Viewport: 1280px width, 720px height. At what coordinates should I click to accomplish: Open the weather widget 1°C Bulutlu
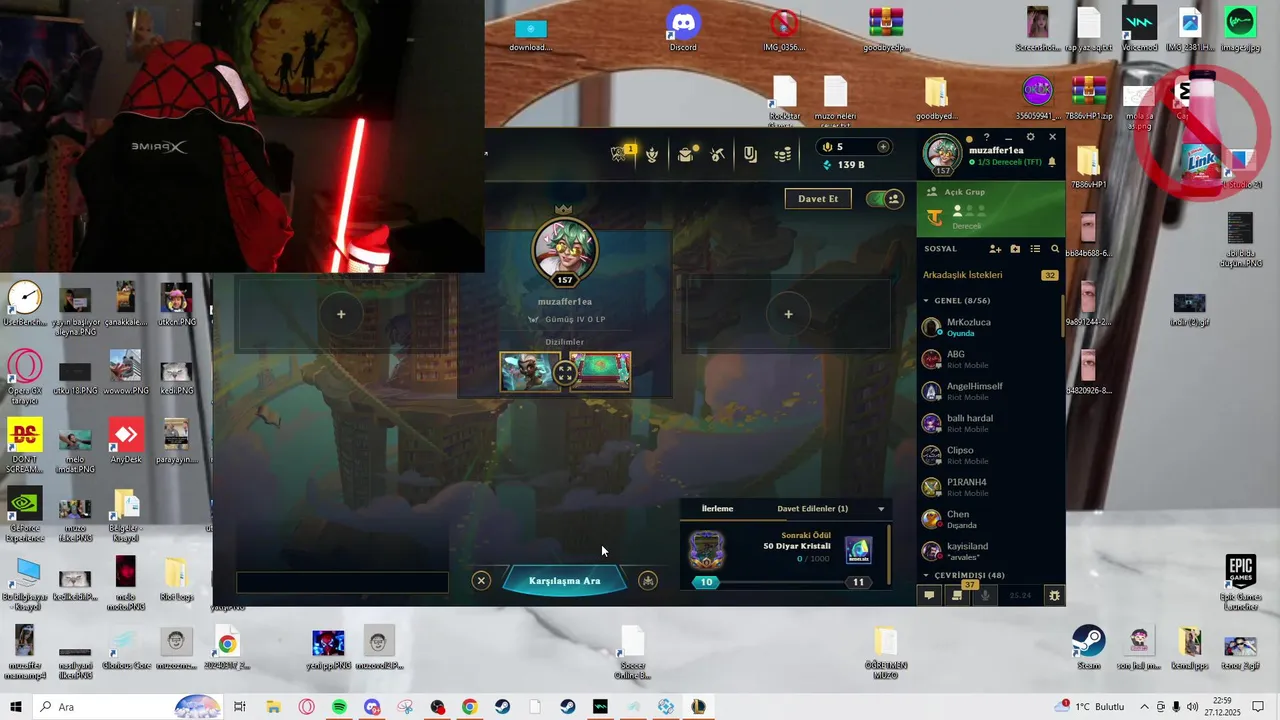1091,707
